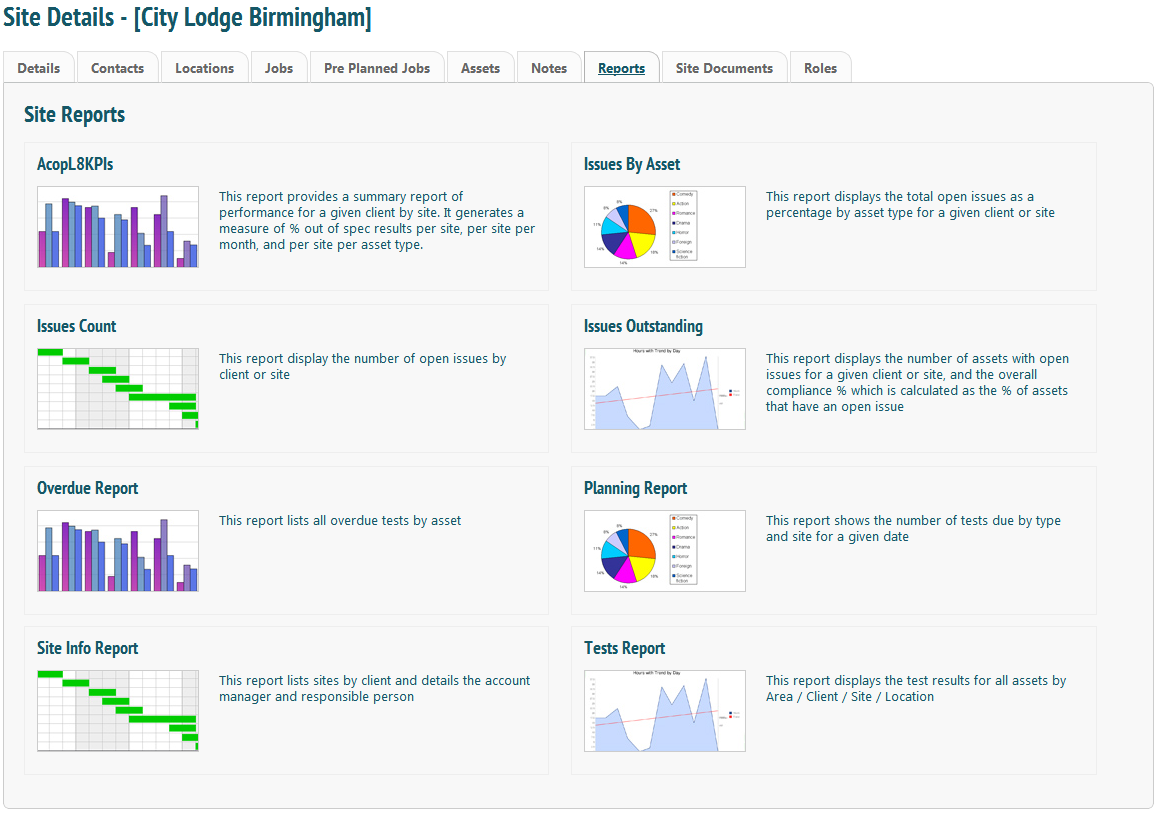Image resolution: width=1159 pixels, height=815 pixels.
Task: Select the Jobs tab
Action: (279, 68)
